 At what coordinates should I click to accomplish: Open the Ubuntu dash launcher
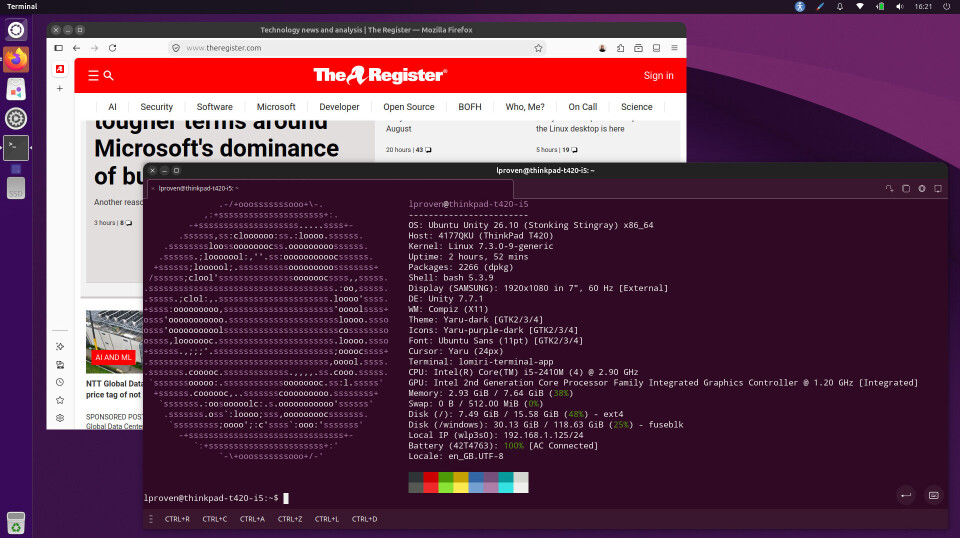(16, 30)
